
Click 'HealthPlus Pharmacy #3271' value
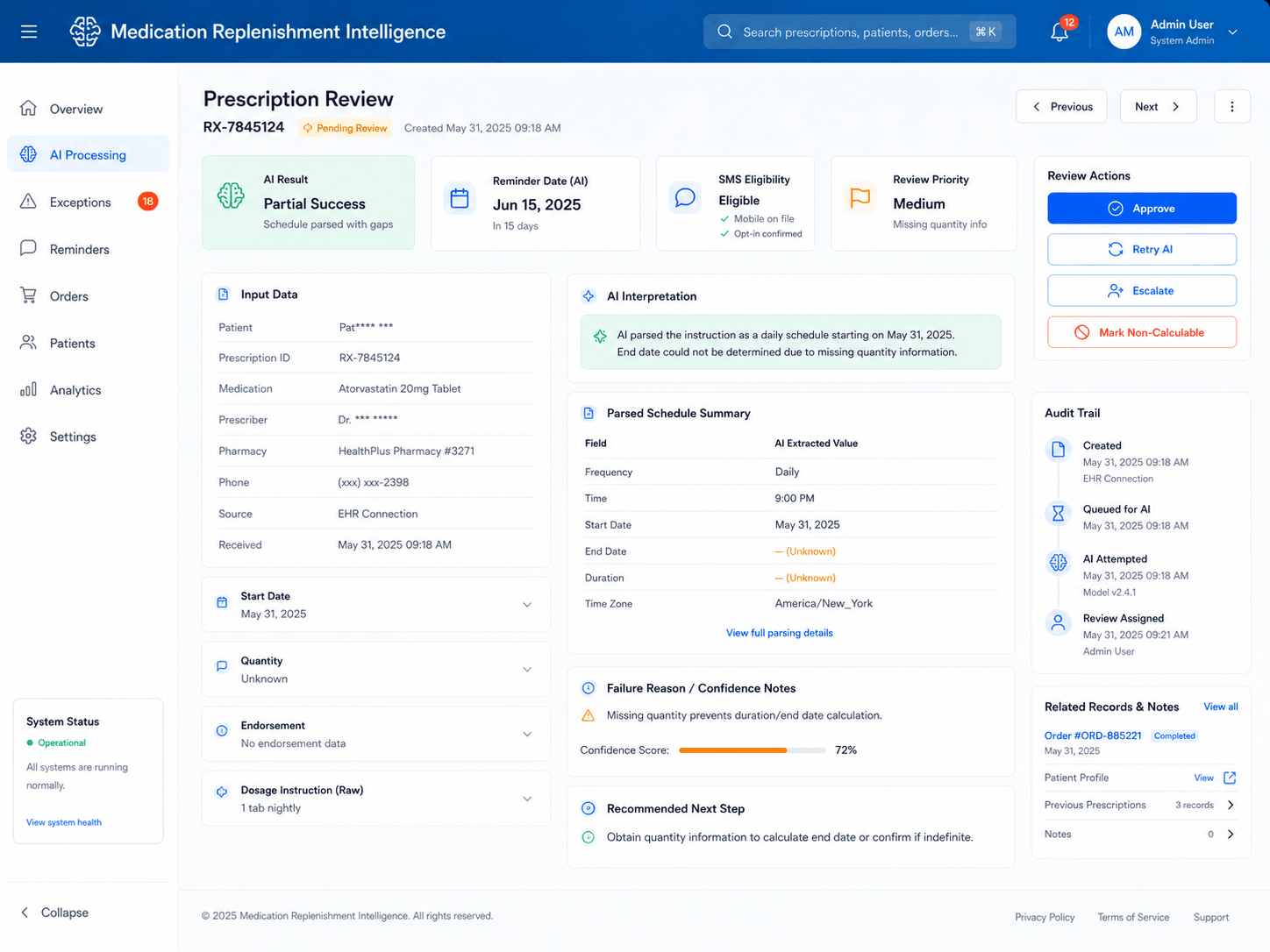coord(406,451)
